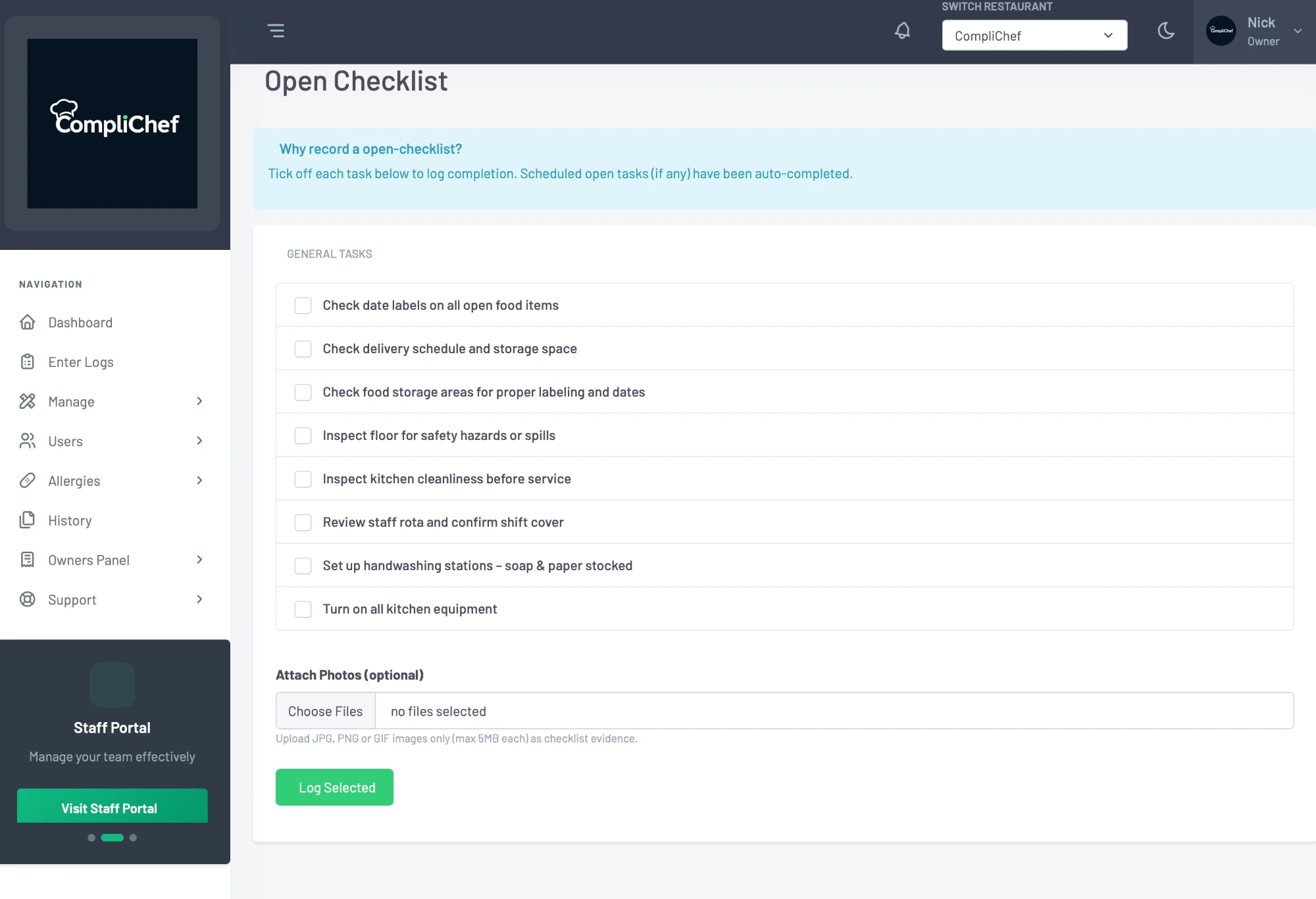Tick 'Check delivery schedule and storage space'
Screen dimensions: 1316x899
[303, 349]
